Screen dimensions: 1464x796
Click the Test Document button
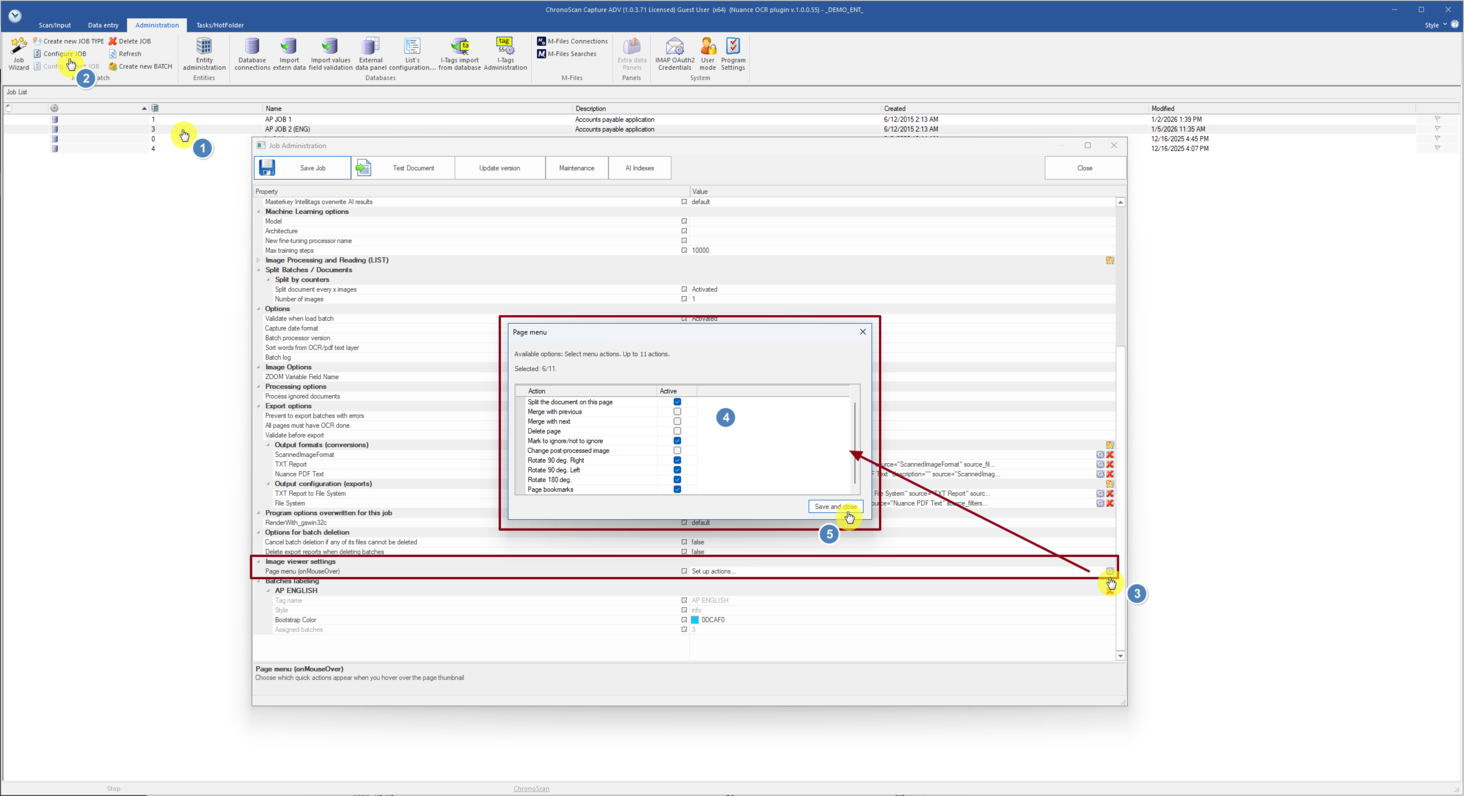point(403,168)
